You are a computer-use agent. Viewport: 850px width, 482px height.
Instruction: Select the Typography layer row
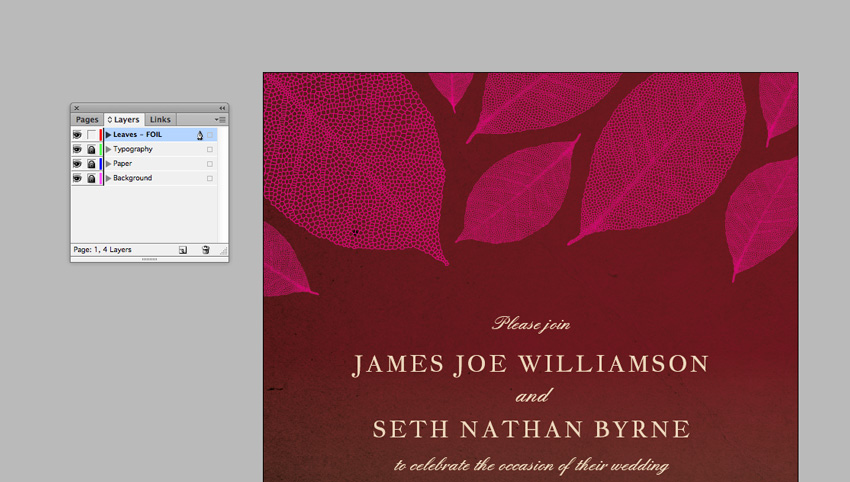click(160, 149)
